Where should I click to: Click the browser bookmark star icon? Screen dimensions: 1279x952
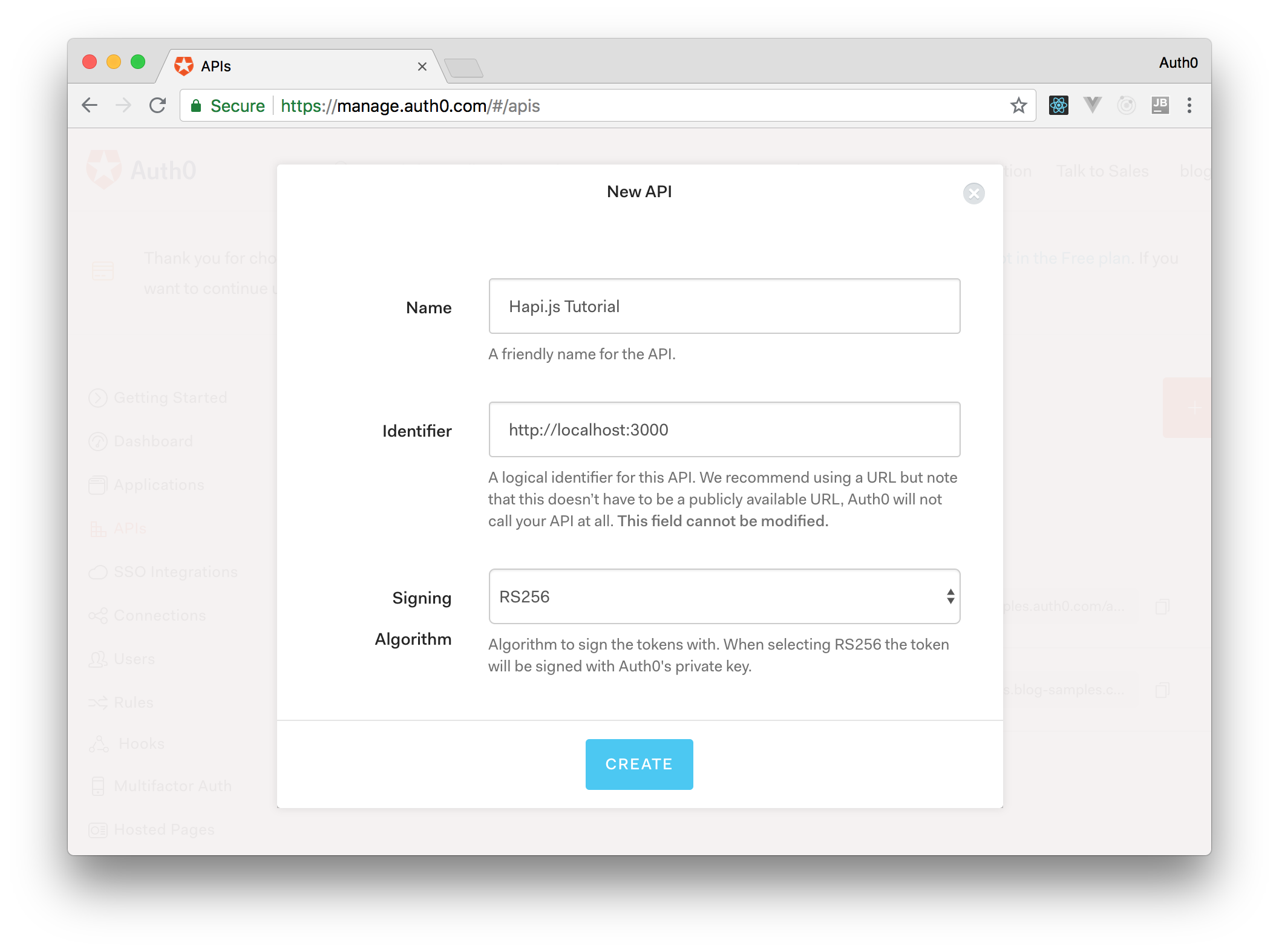tap(1018, 105)
